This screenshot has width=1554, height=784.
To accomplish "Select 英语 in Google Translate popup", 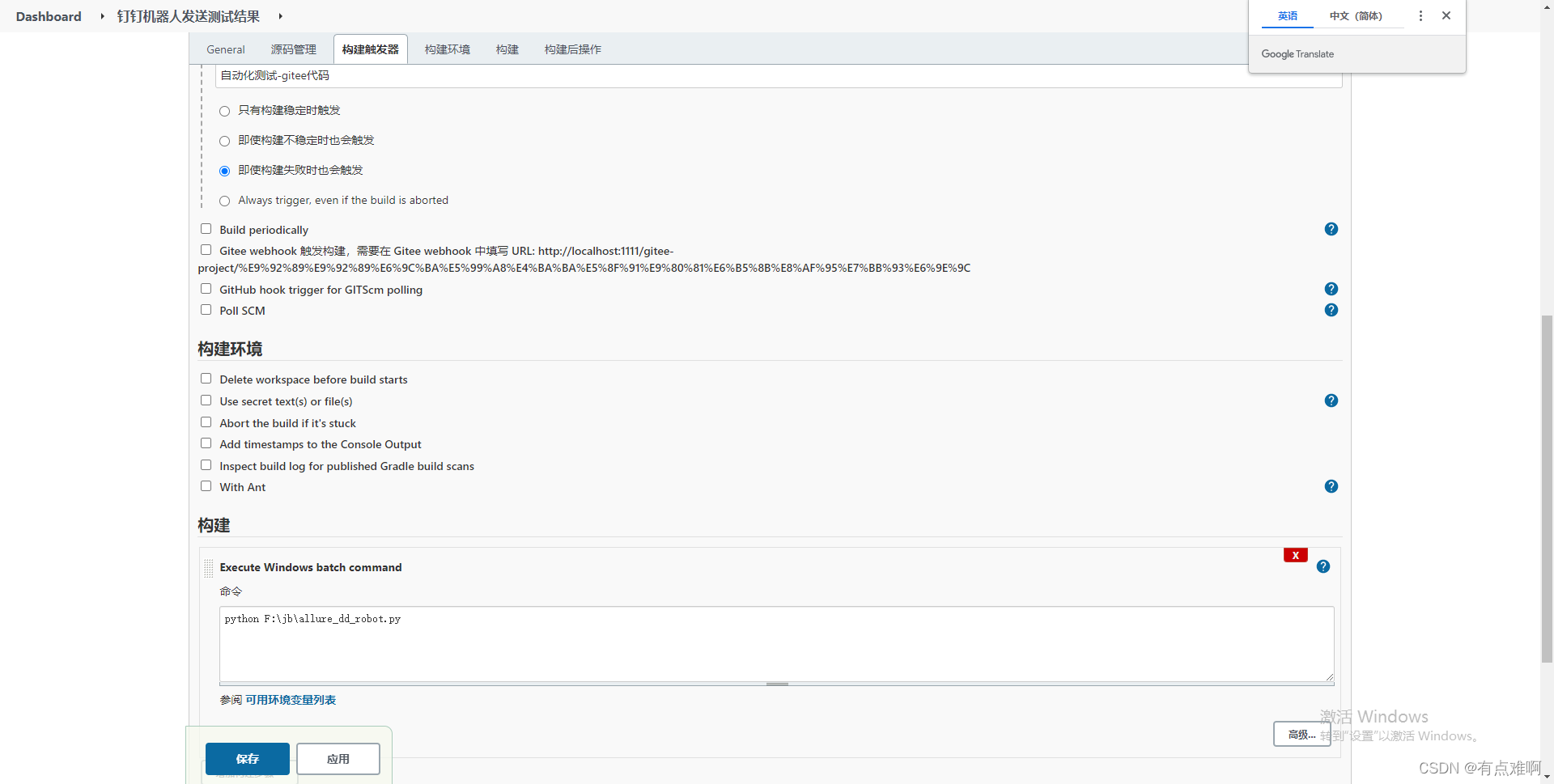I will click(1288, 16).
